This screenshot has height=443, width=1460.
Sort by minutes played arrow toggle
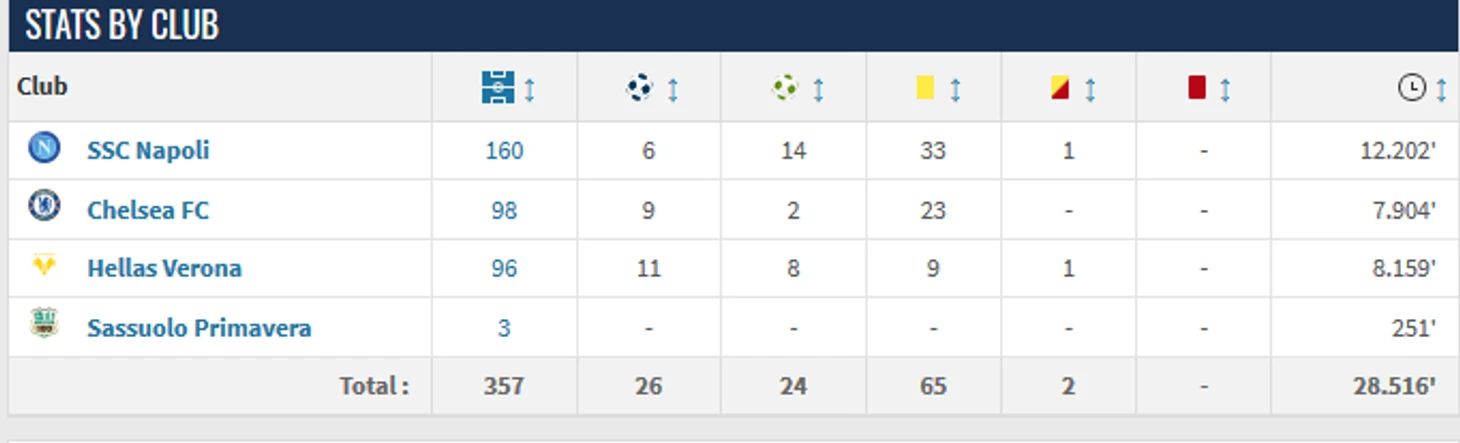pyautogui.click(x=1441, y=90)
